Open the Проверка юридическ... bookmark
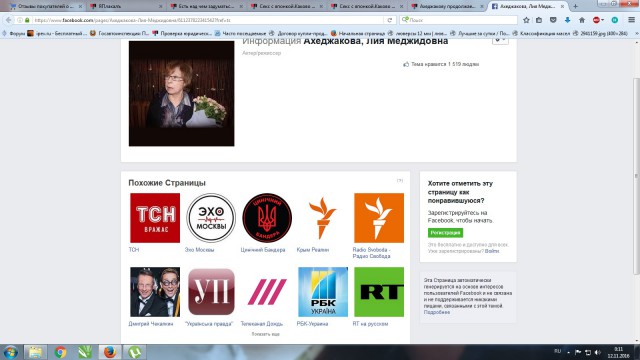This screenshot has width=640, height=360. [x=182, y=33]
